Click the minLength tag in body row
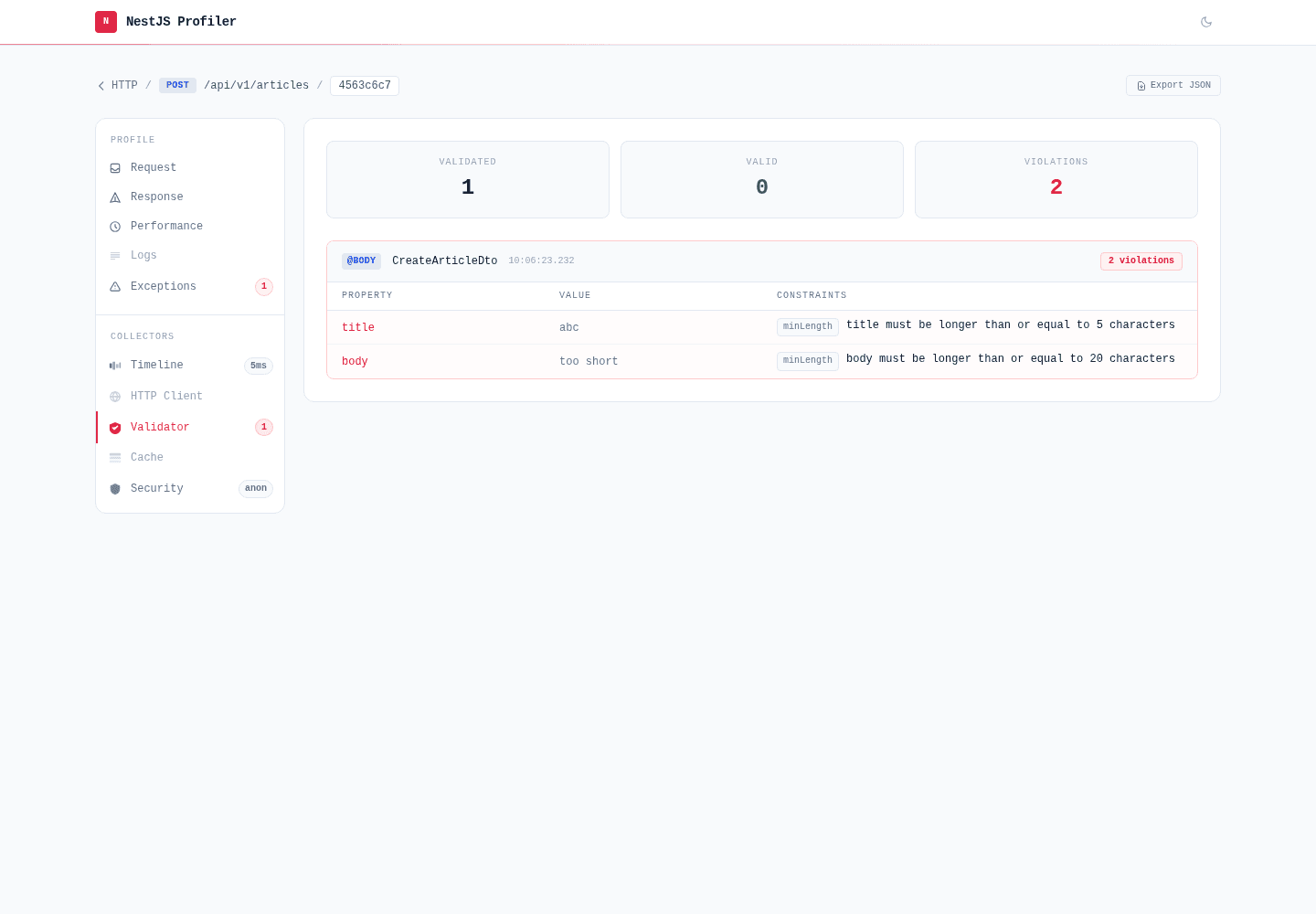The image size is (1316, 914). click(x=808, y=361)
